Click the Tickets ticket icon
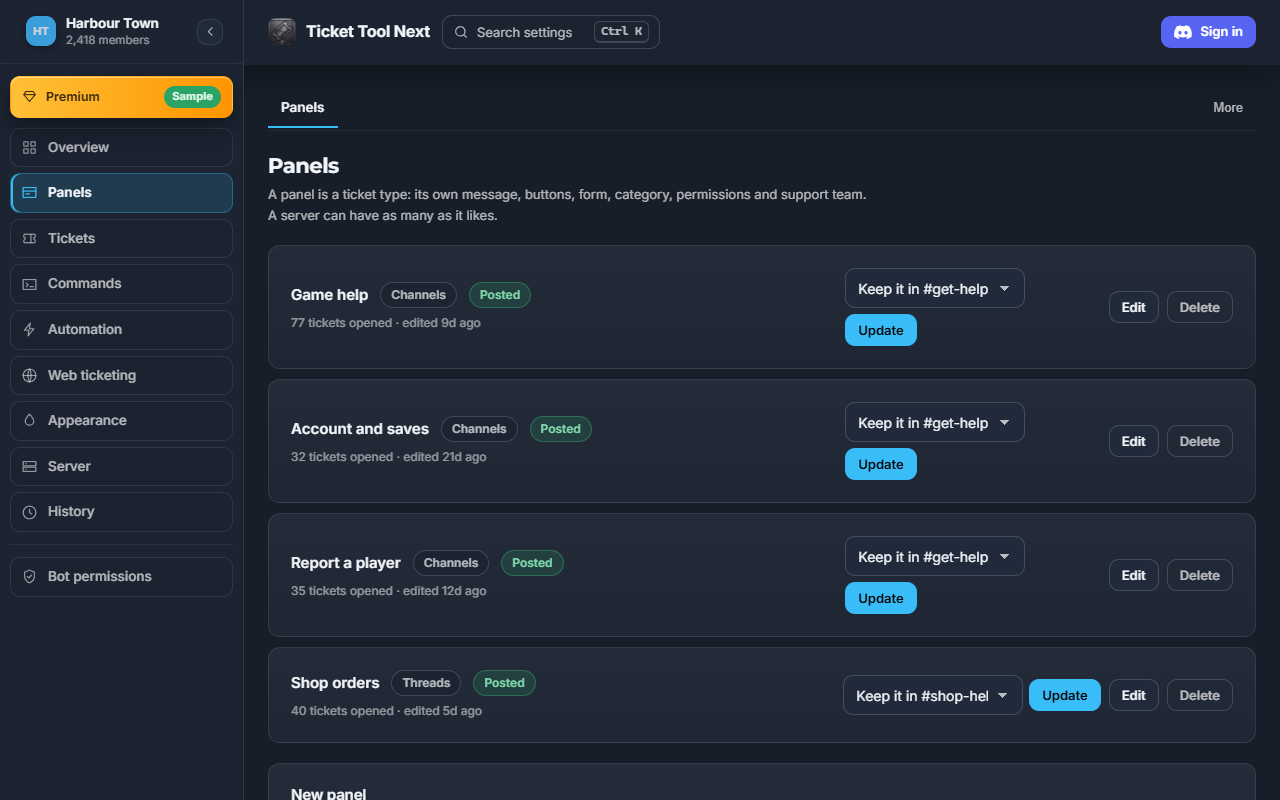 (30, 239)
